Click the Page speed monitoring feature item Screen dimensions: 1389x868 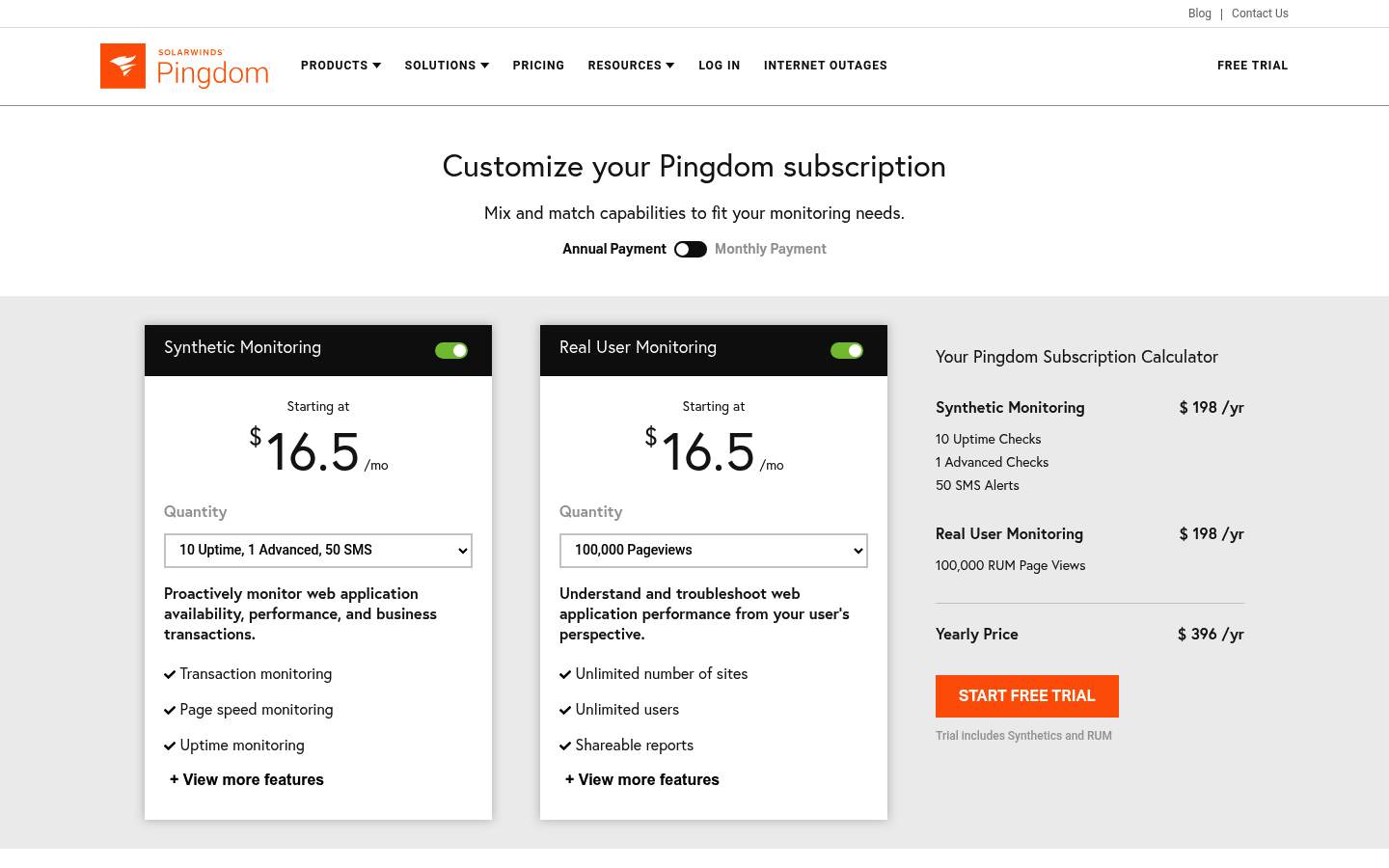pyautogui.click(x=249, y=710)
